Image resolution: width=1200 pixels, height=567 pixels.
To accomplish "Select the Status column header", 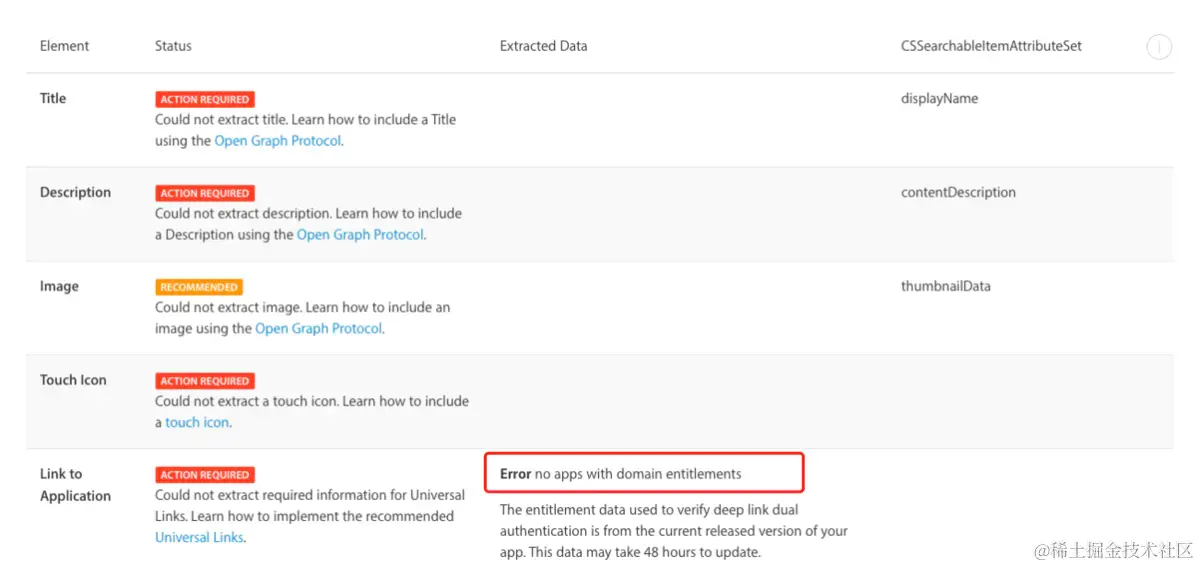I will tap(173, 46).
